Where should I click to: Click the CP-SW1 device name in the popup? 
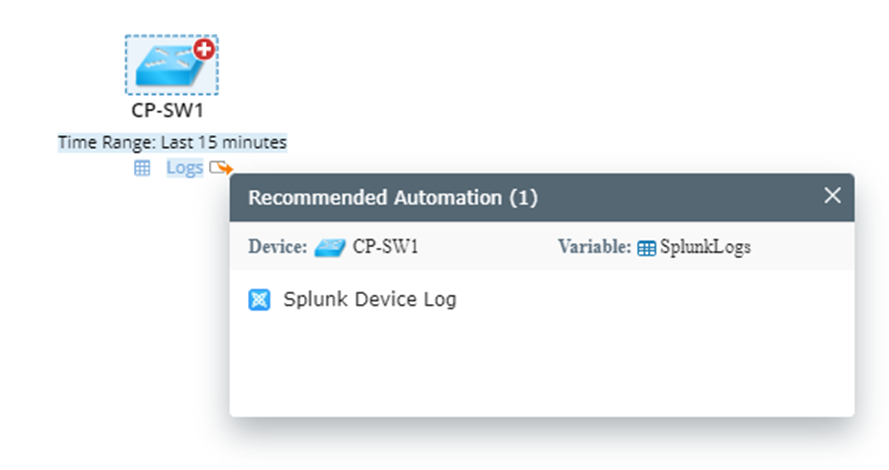pos(385,247)
